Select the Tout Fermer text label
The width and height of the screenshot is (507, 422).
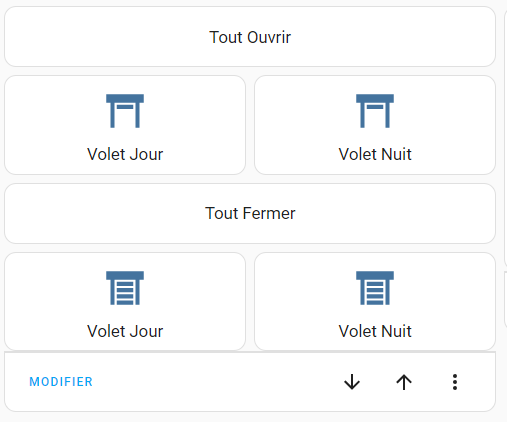[x=250, y=213]
